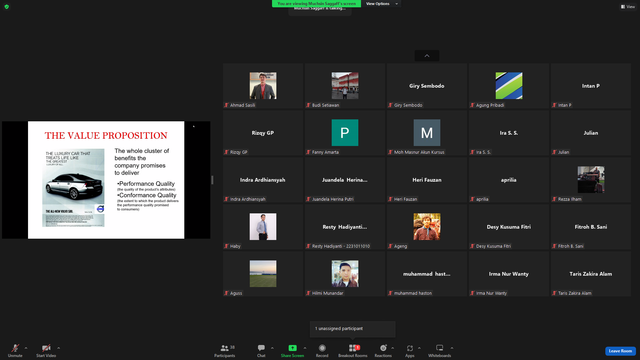Open the Chat panel
Image resolution: width=640 pixels, height=360 pixels.
[x=261, y=351]
